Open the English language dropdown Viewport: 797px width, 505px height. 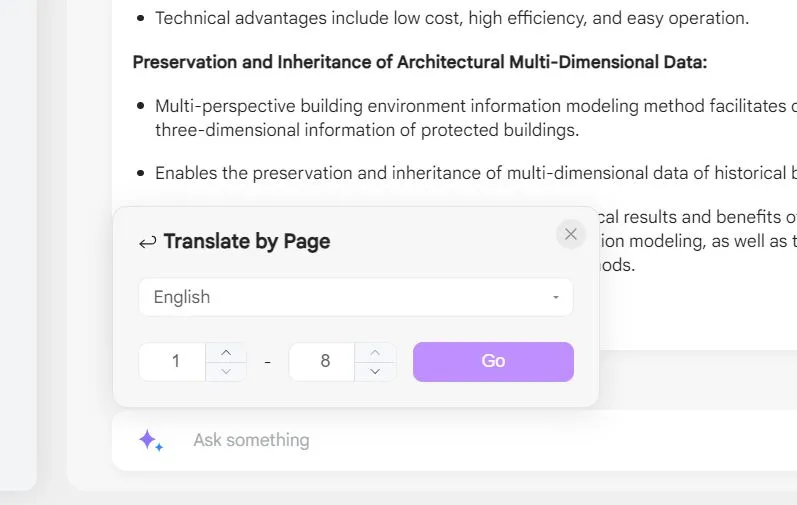[355, 297]
